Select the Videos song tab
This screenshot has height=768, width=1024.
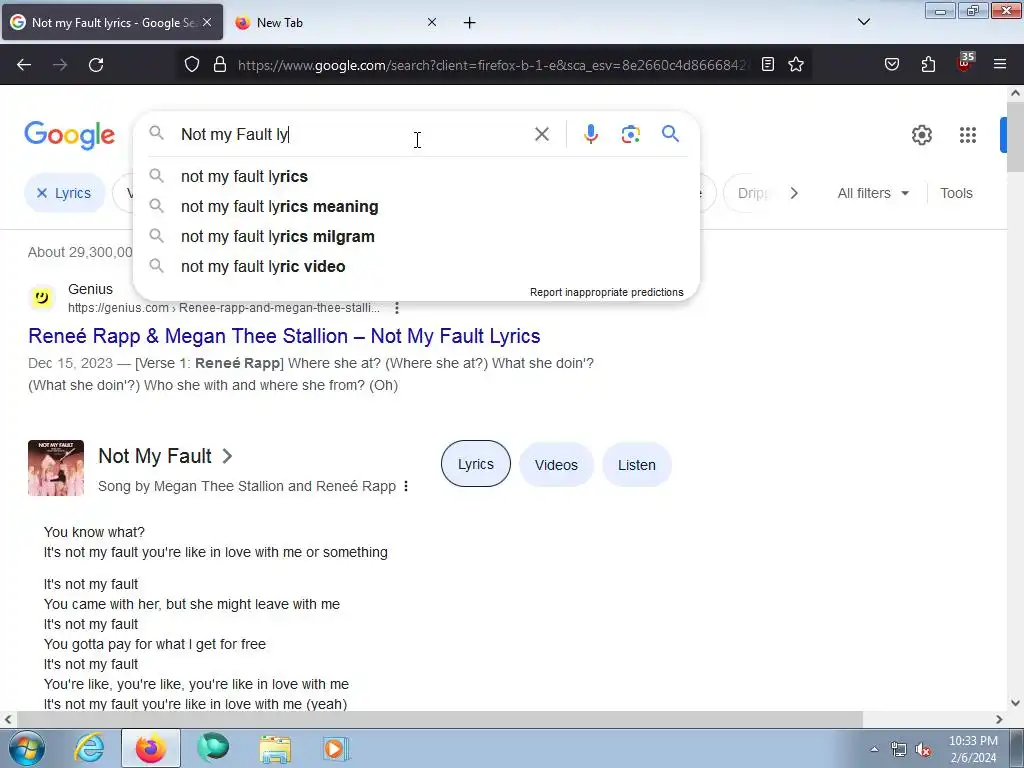click(556, 464)
